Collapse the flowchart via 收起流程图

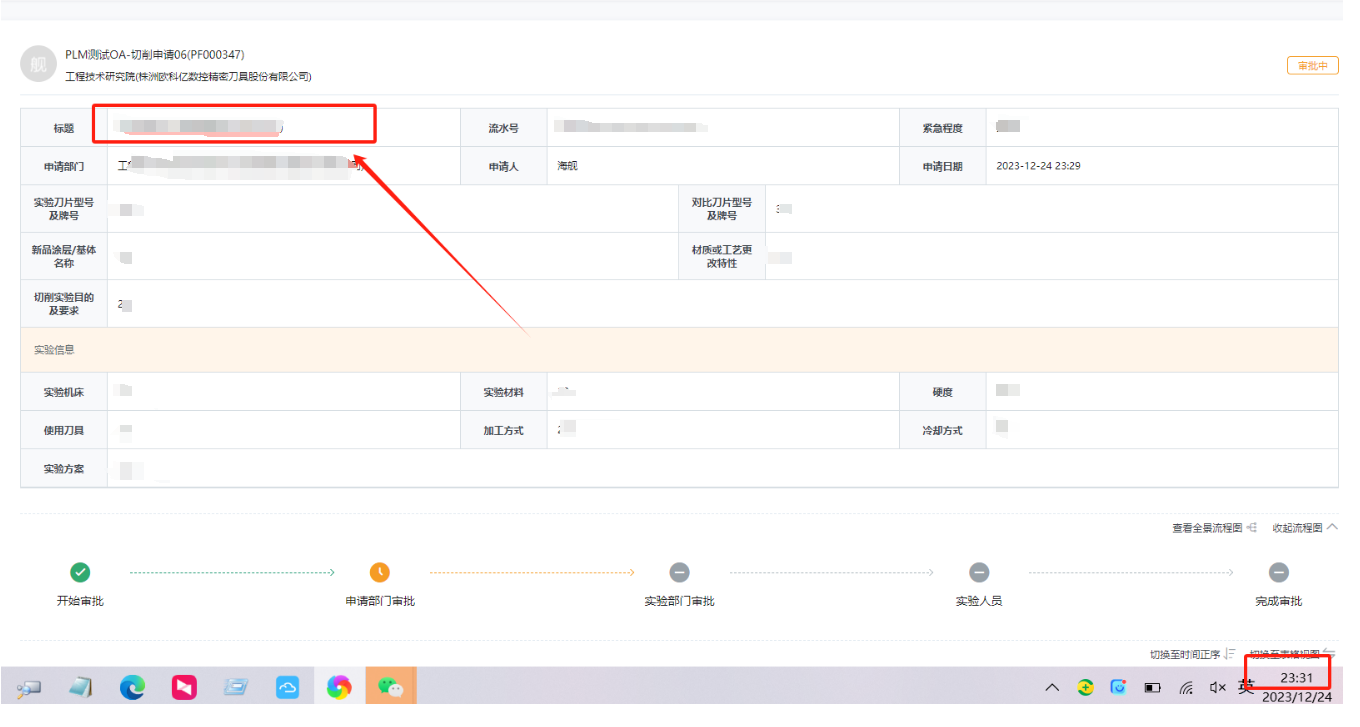[x=1305, y=527]
